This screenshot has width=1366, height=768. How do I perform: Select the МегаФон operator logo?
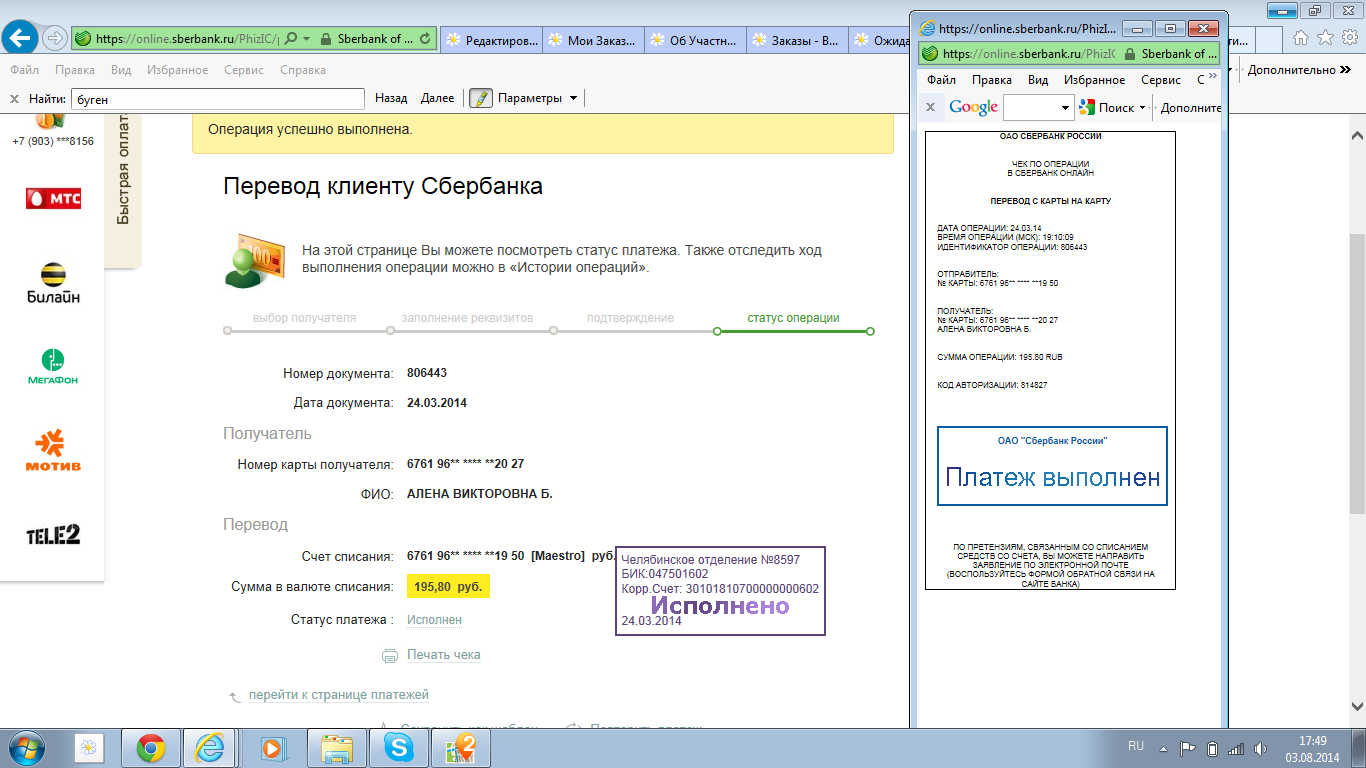pyautogui.click(x=52, y=367)
